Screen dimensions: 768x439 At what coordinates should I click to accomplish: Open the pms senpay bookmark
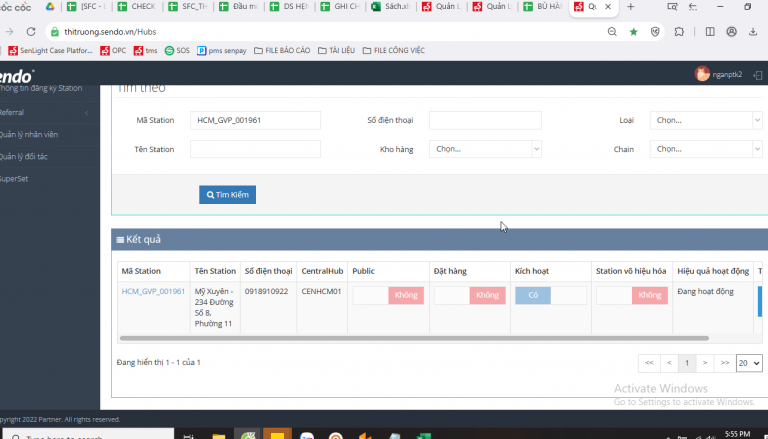(x=222, y=50)
